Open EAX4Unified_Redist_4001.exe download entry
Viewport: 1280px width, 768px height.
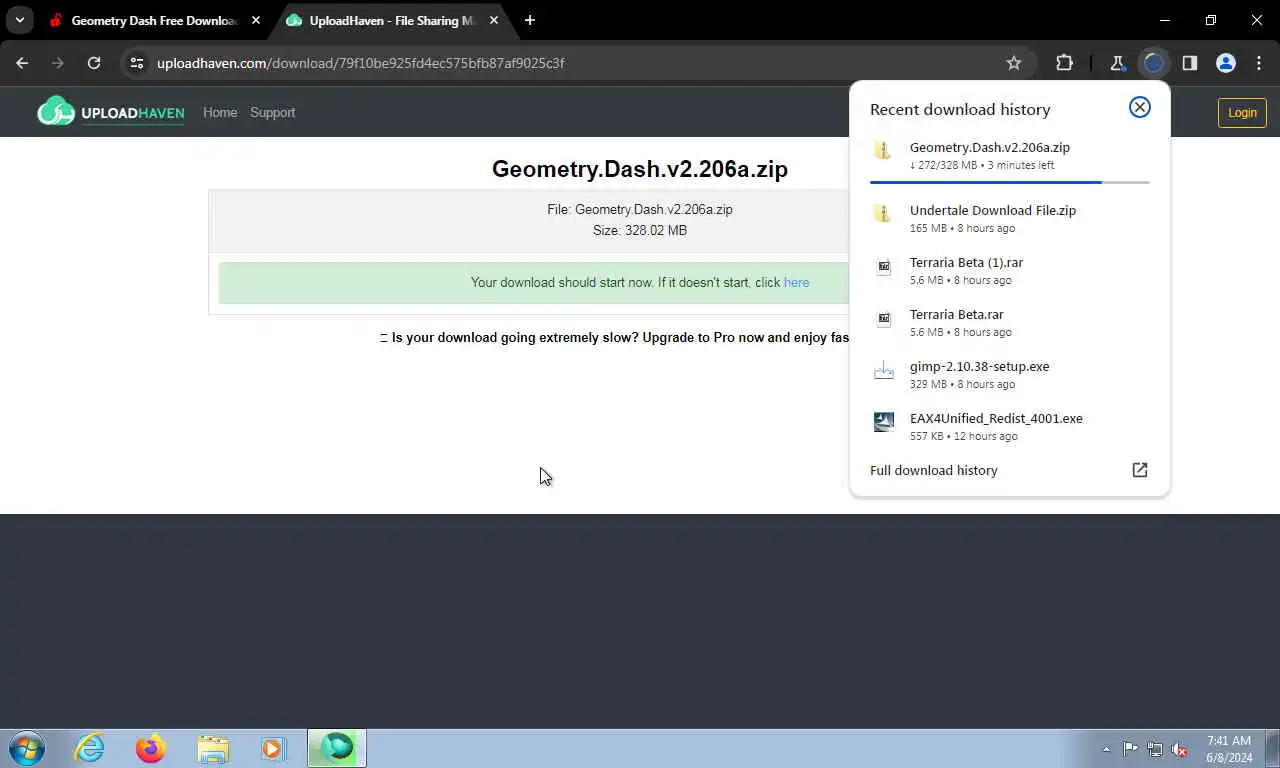(1010, 426)
